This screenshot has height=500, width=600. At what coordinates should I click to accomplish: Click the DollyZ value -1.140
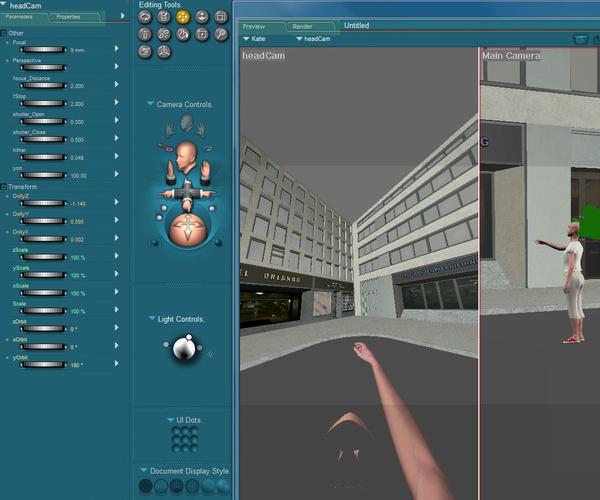point(78,204)
